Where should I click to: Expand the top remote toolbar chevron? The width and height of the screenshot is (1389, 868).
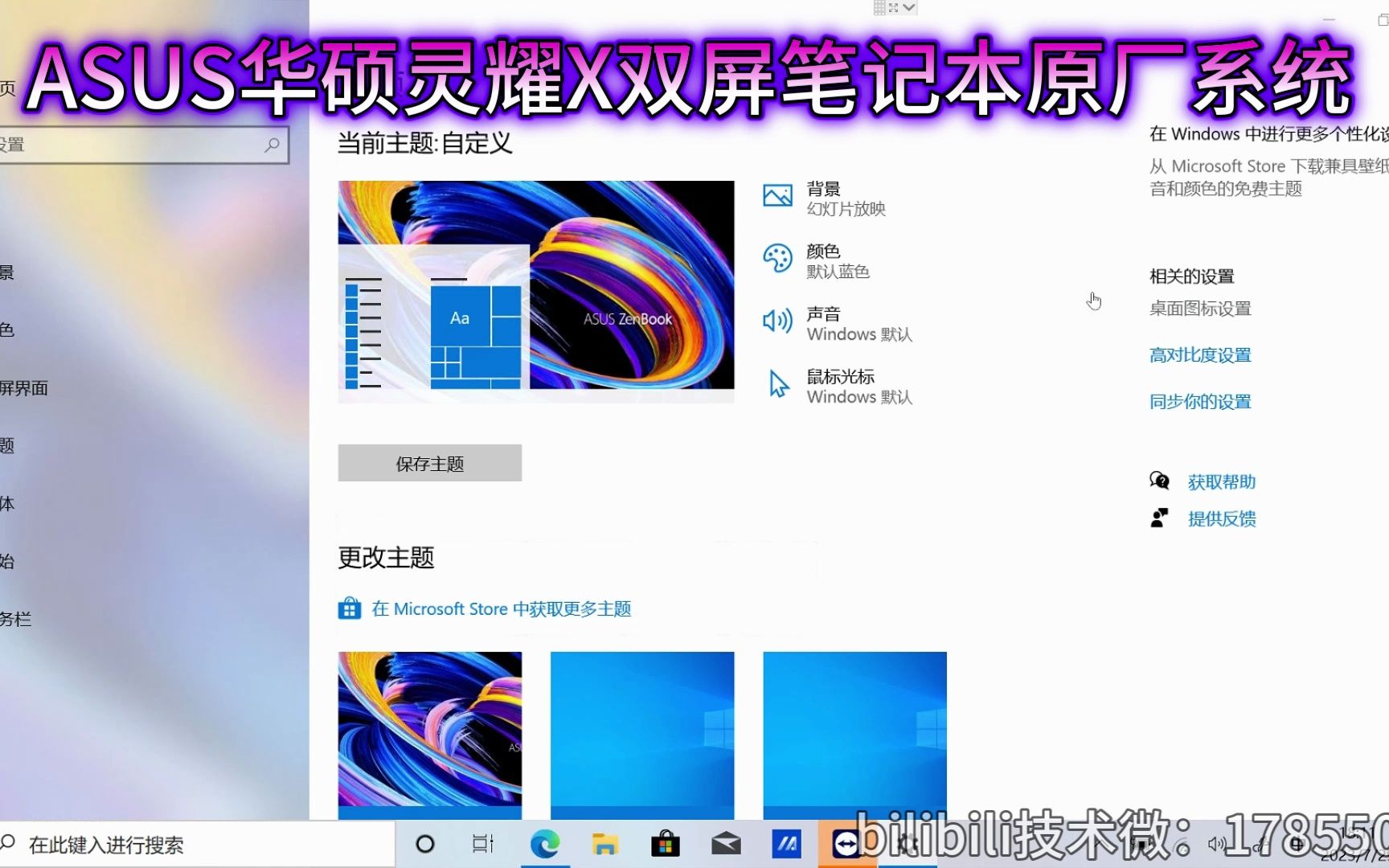909,7
